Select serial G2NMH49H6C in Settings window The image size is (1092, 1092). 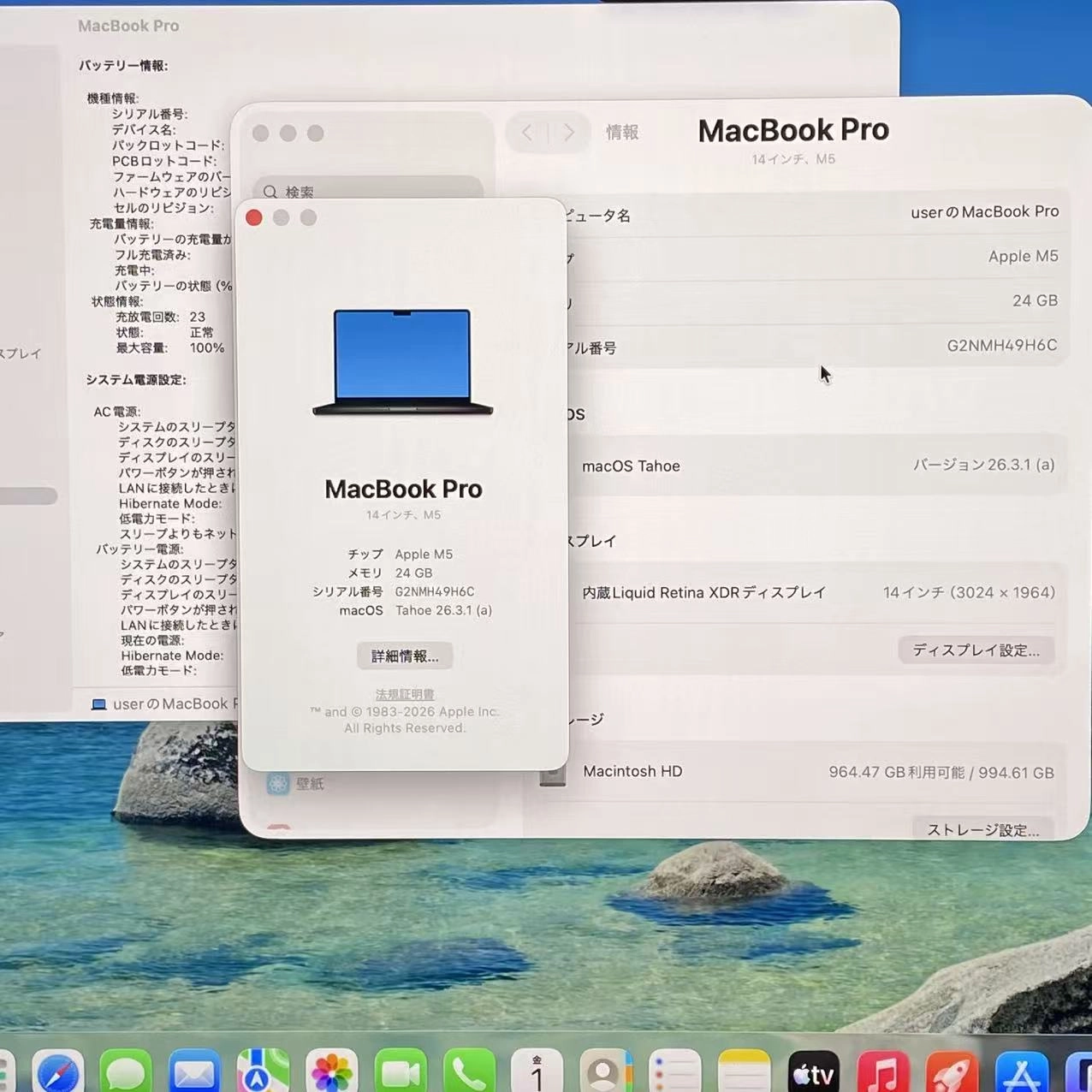point(1002,346)
